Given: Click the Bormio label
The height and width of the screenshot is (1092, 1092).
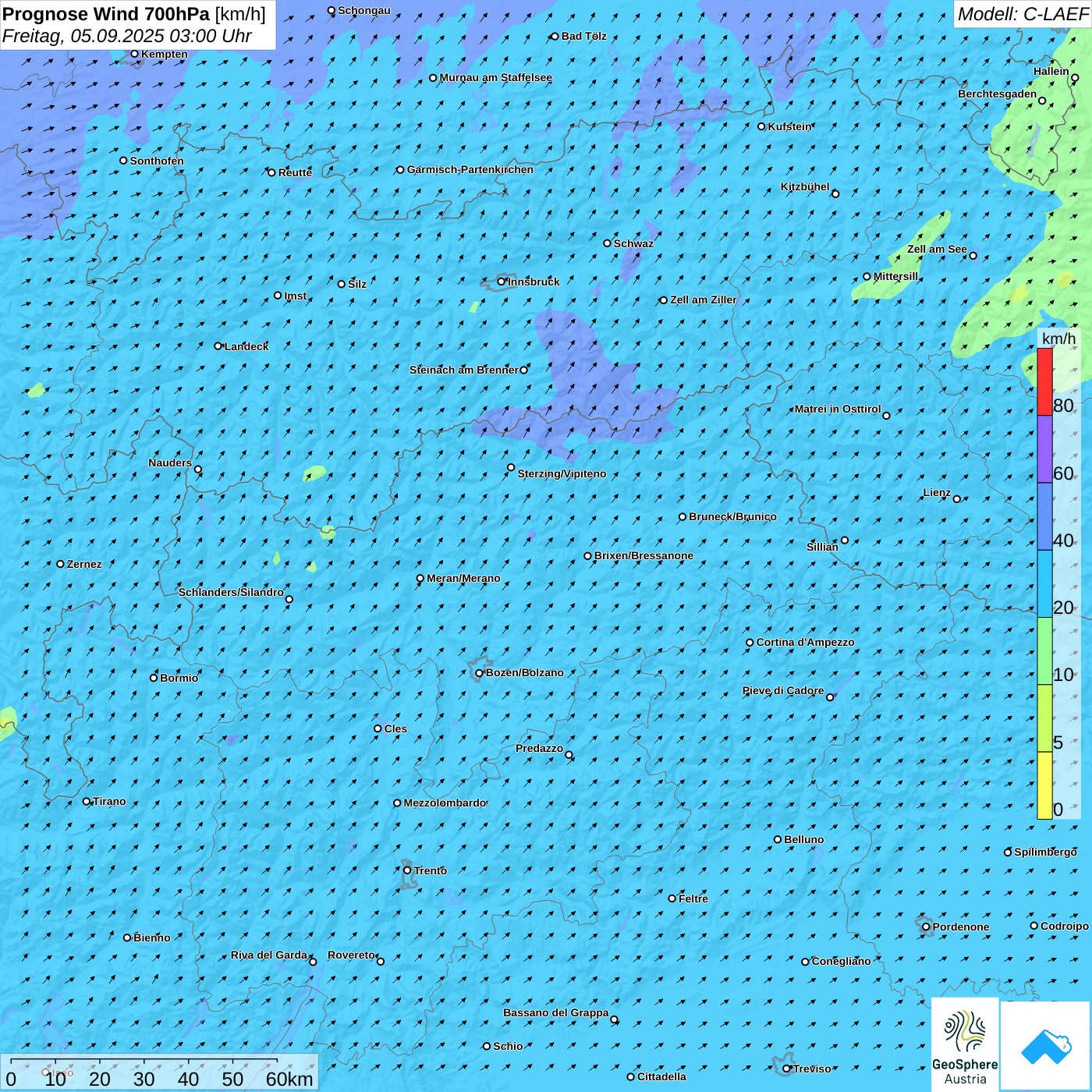Looking at the screenshot, I should [x=179, y=678].
